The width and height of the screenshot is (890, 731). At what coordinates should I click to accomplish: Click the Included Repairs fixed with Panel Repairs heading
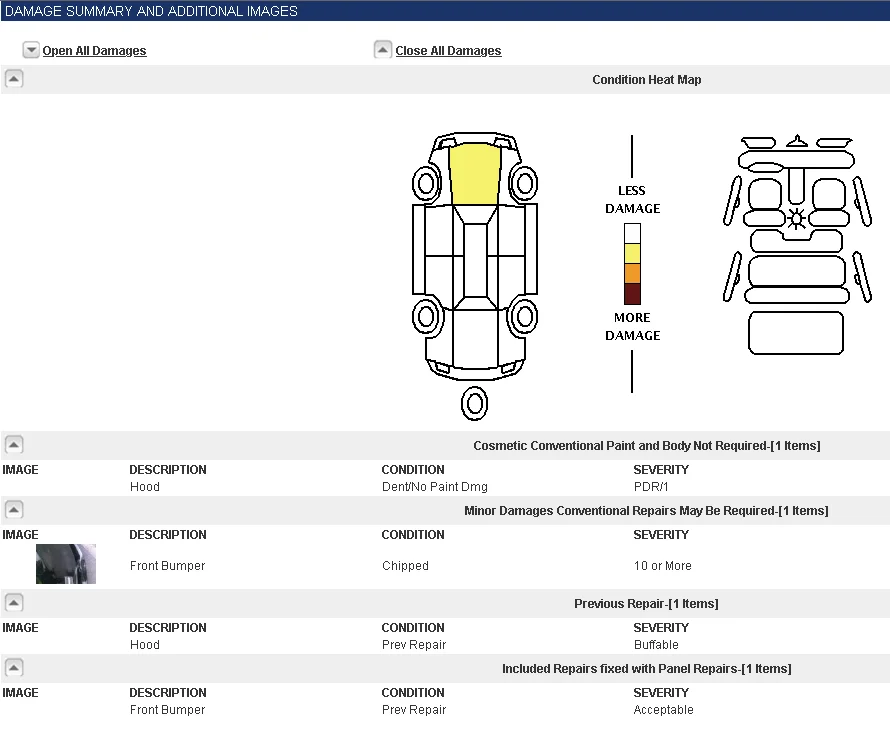click(646, 669)
